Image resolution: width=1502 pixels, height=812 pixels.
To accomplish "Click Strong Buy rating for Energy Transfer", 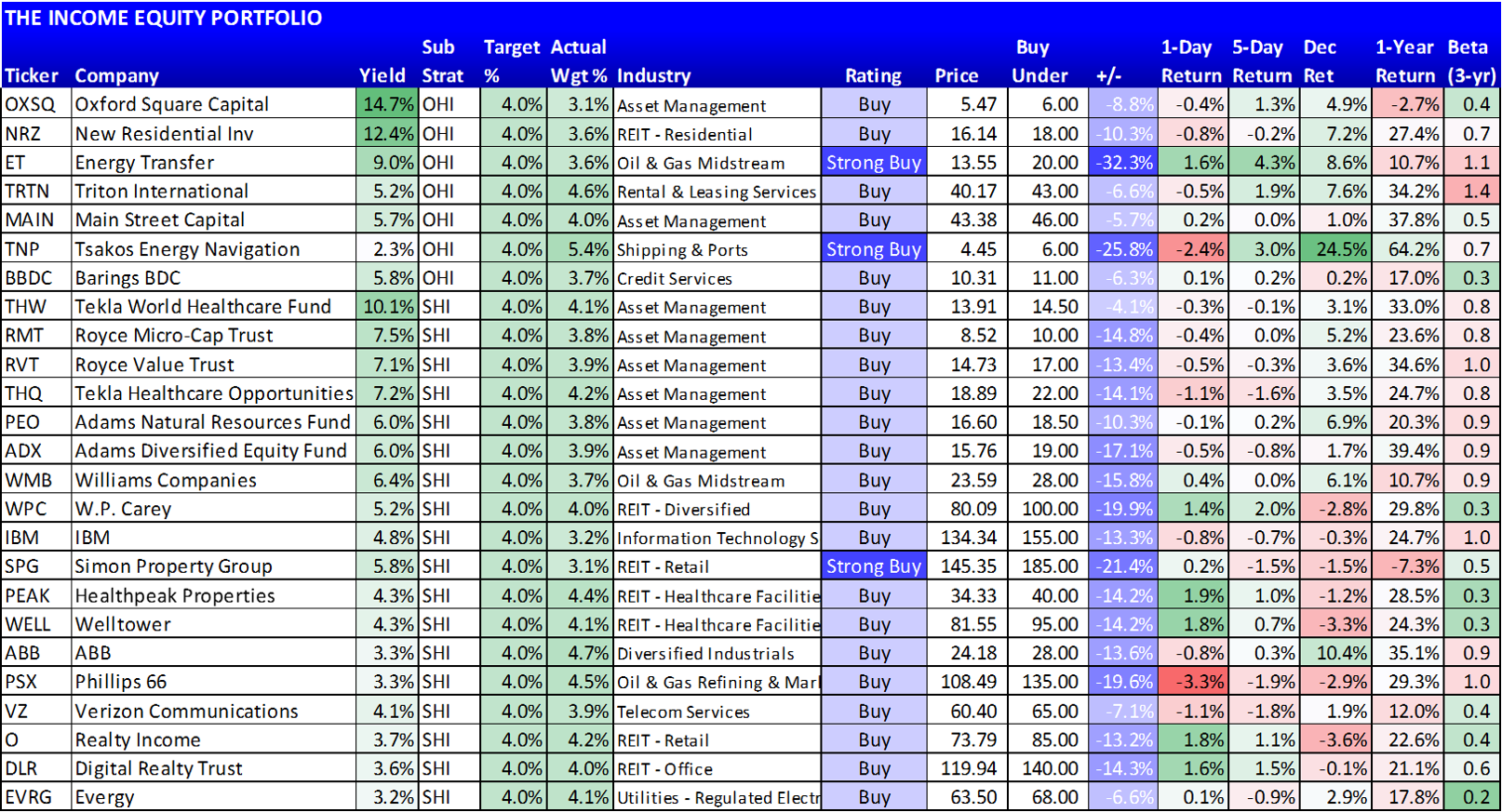I will (874, 163).
